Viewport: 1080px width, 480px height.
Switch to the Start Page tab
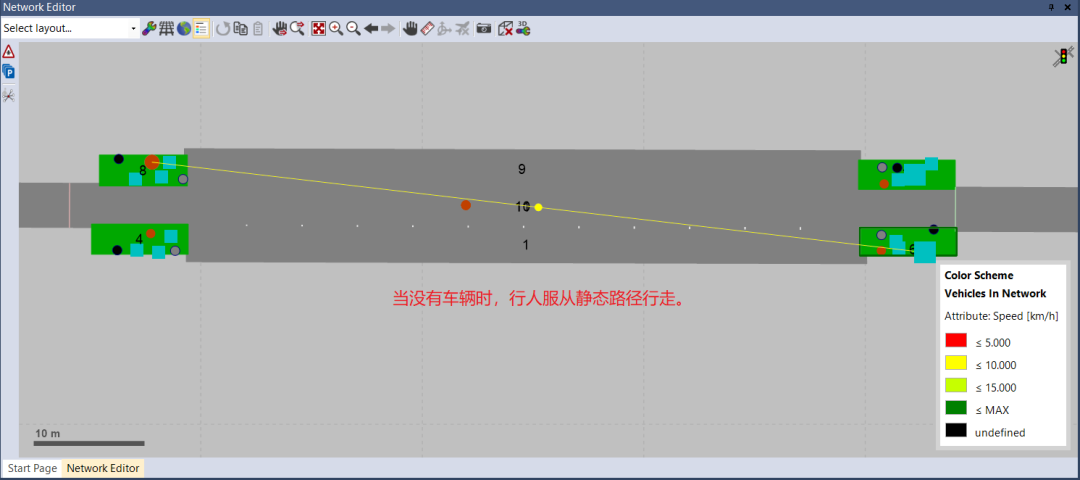point(32,468)
